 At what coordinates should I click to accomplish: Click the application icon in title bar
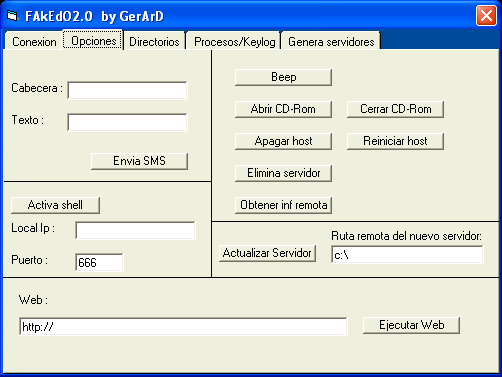12,16
